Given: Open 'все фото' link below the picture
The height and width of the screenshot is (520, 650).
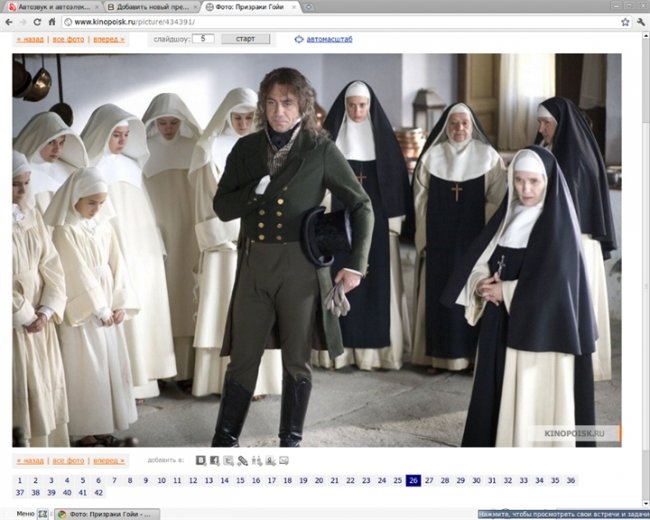Looking at the screenshot, I should [x=68, y=461].
